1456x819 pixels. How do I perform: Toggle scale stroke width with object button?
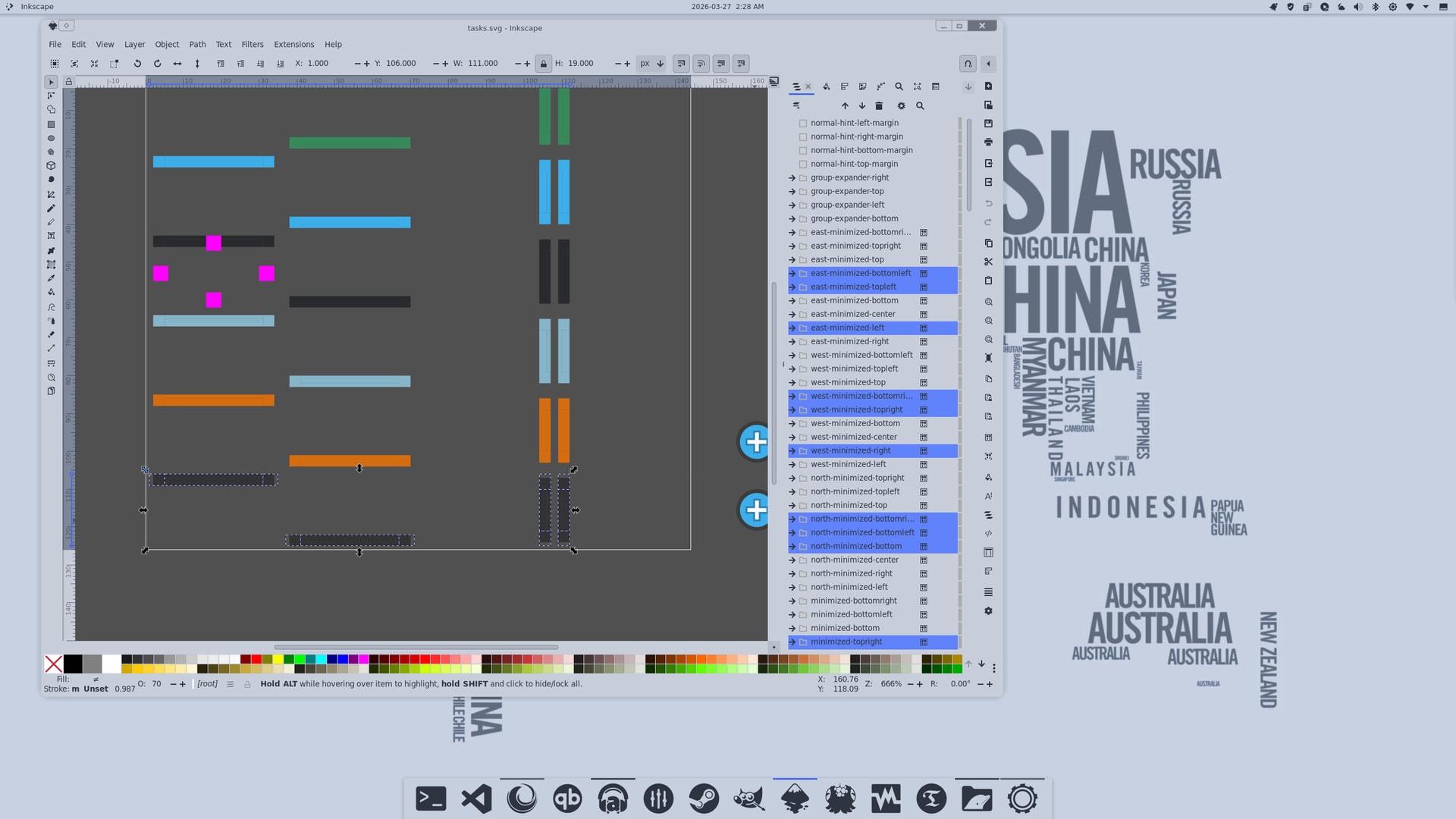coord(681,64)
